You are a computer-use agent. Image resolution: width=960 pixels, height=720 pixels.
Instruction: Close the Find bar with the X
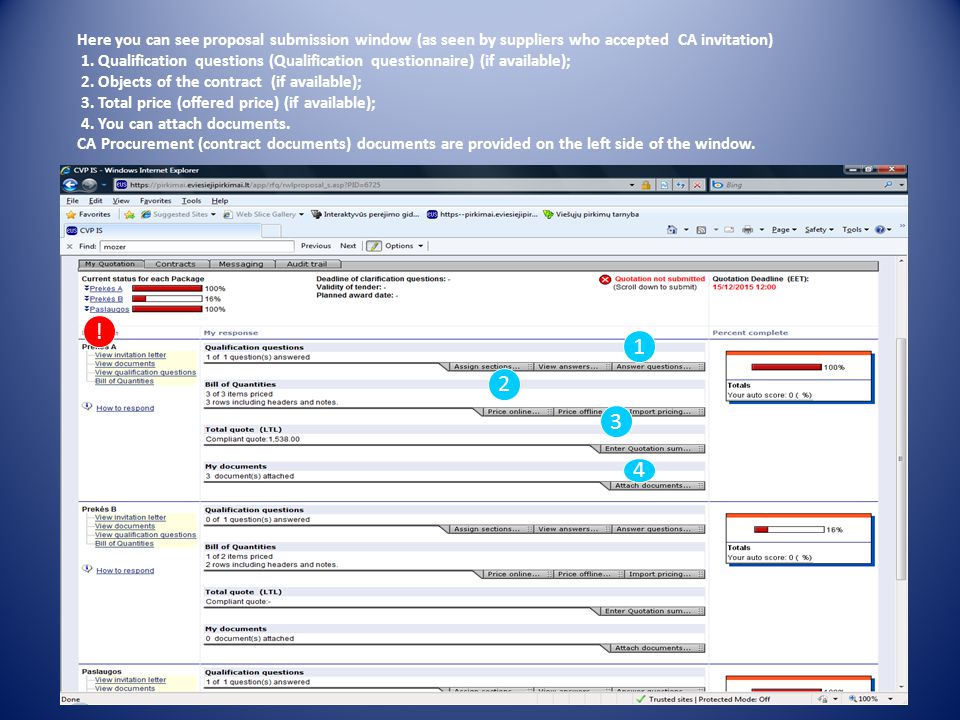(69, 246)
